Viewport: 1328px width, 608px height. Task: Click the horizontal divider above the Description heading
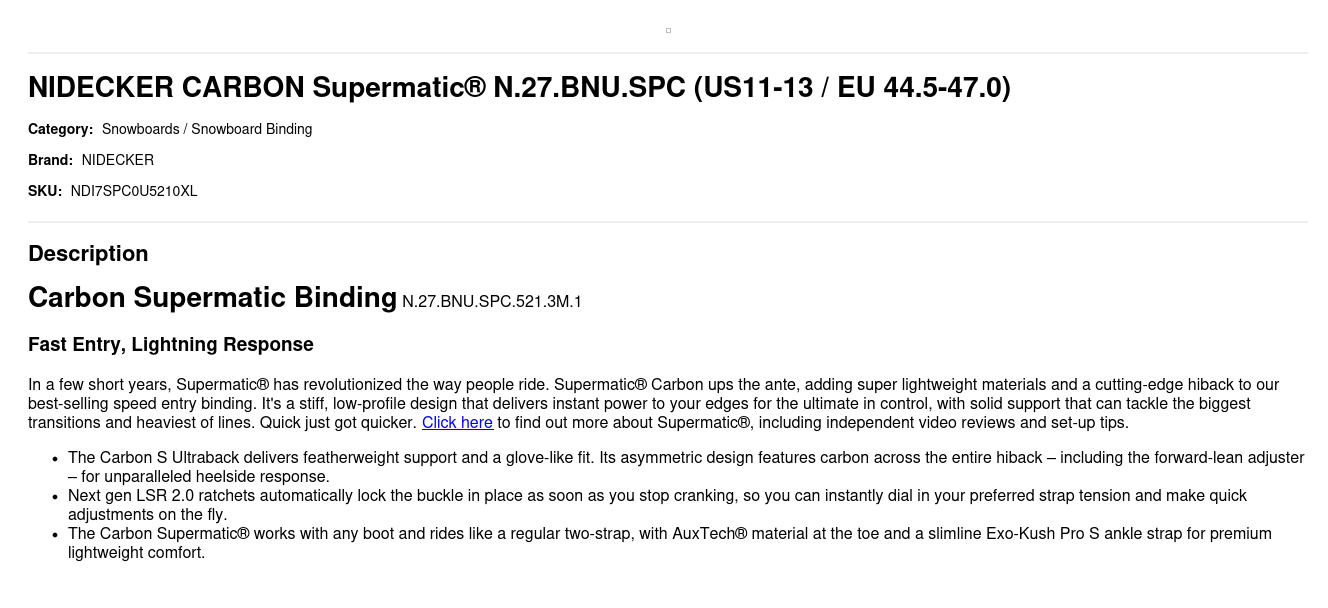[668, 222]
